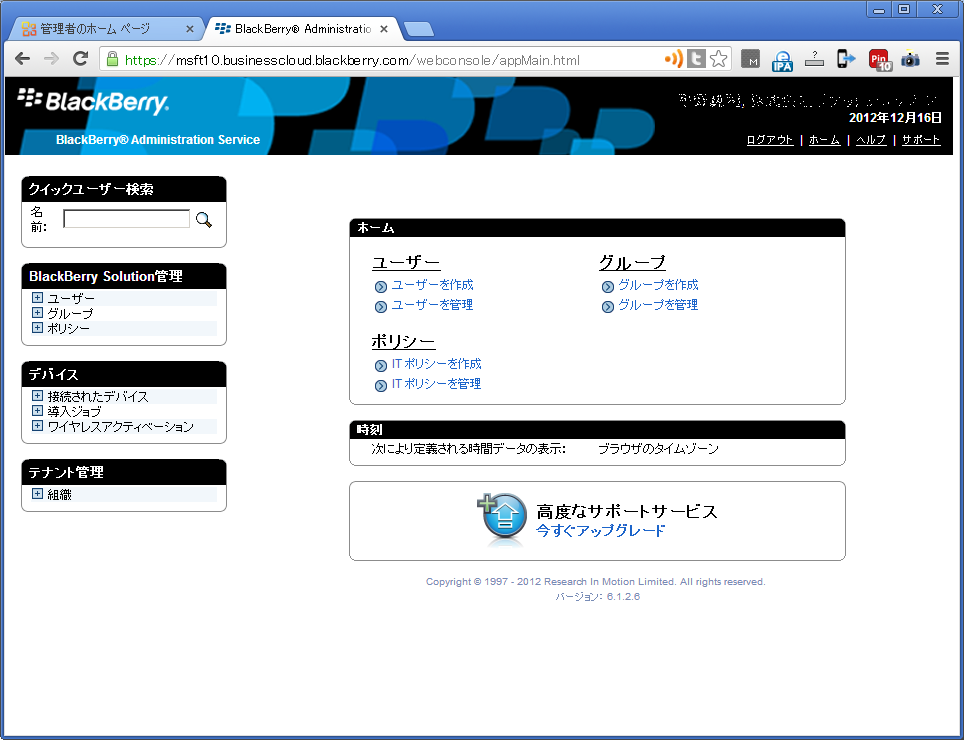Click the 今すぐアップグレード link
Image resolution: width=964 pixels, height=740 pixels.
click(x=600, y=531)
